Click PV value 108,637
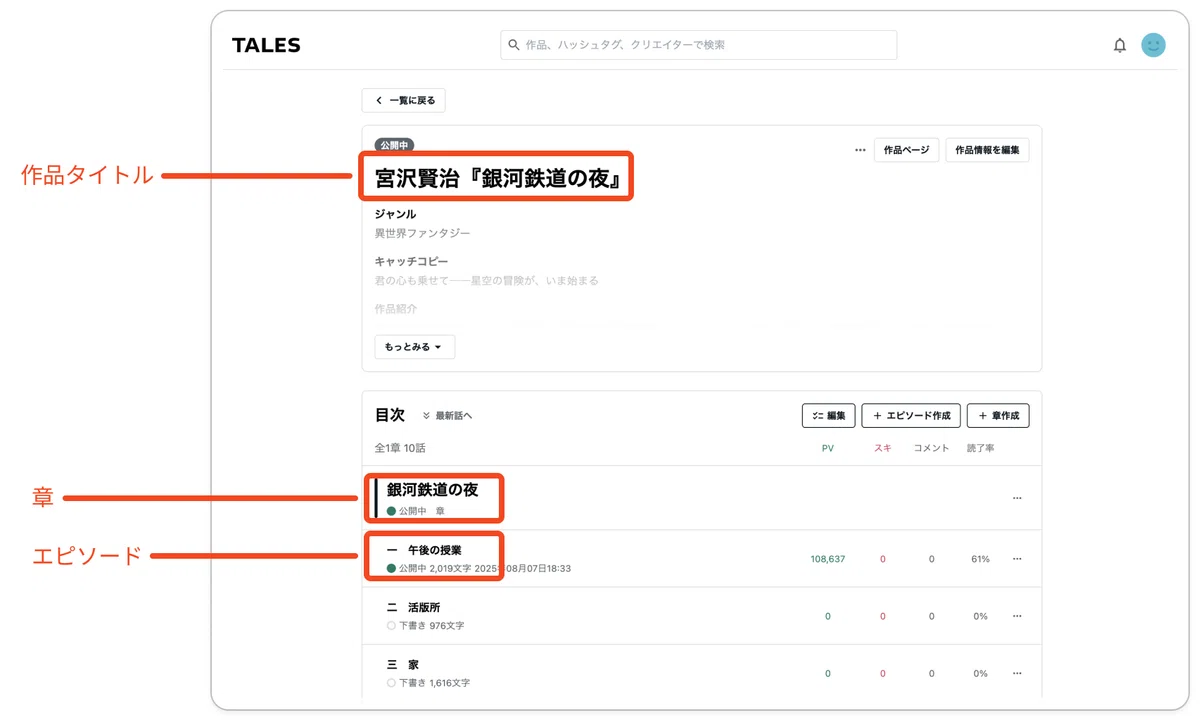This screenshot has width=1200, height=722. [827, 559]
